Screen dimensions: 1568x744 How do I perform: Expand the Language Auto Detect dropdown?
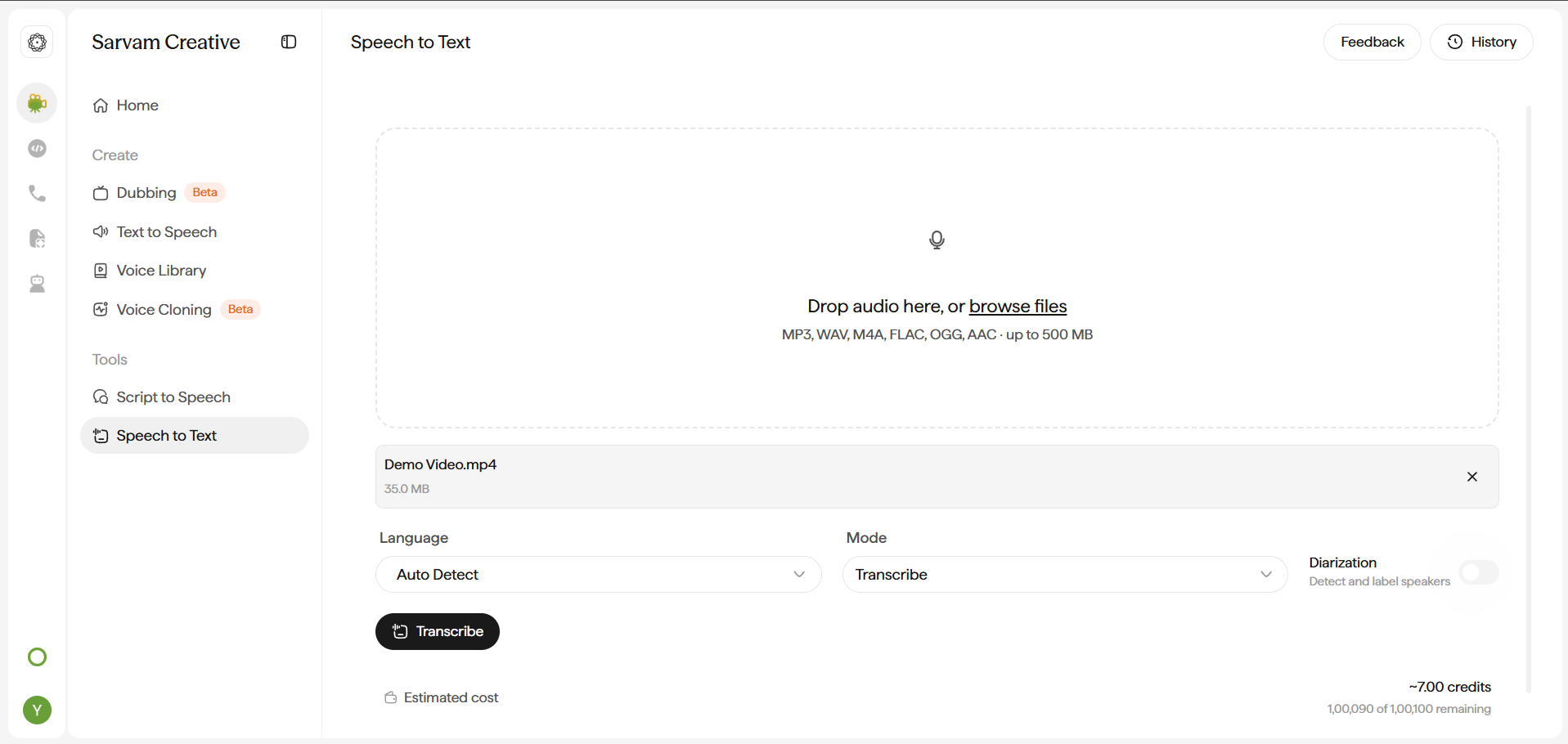click(599, 575)
